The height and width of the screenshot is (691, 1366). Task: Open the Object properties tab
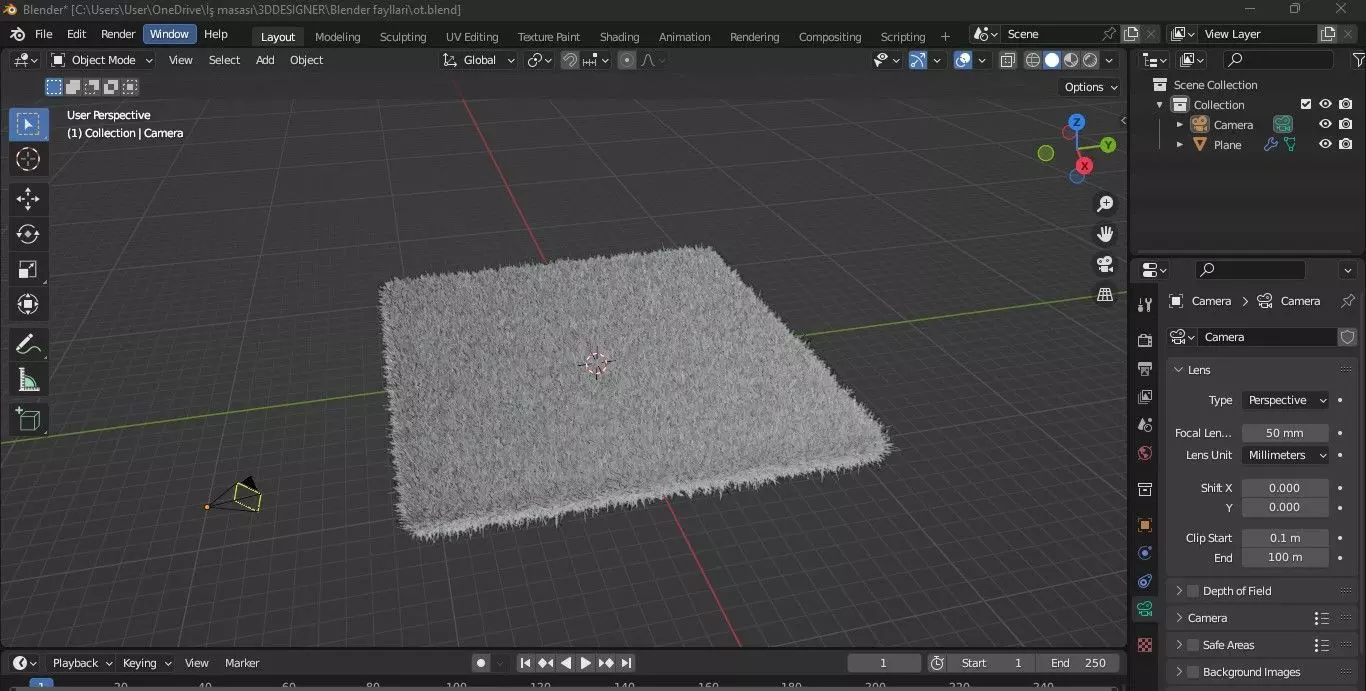1145,525
